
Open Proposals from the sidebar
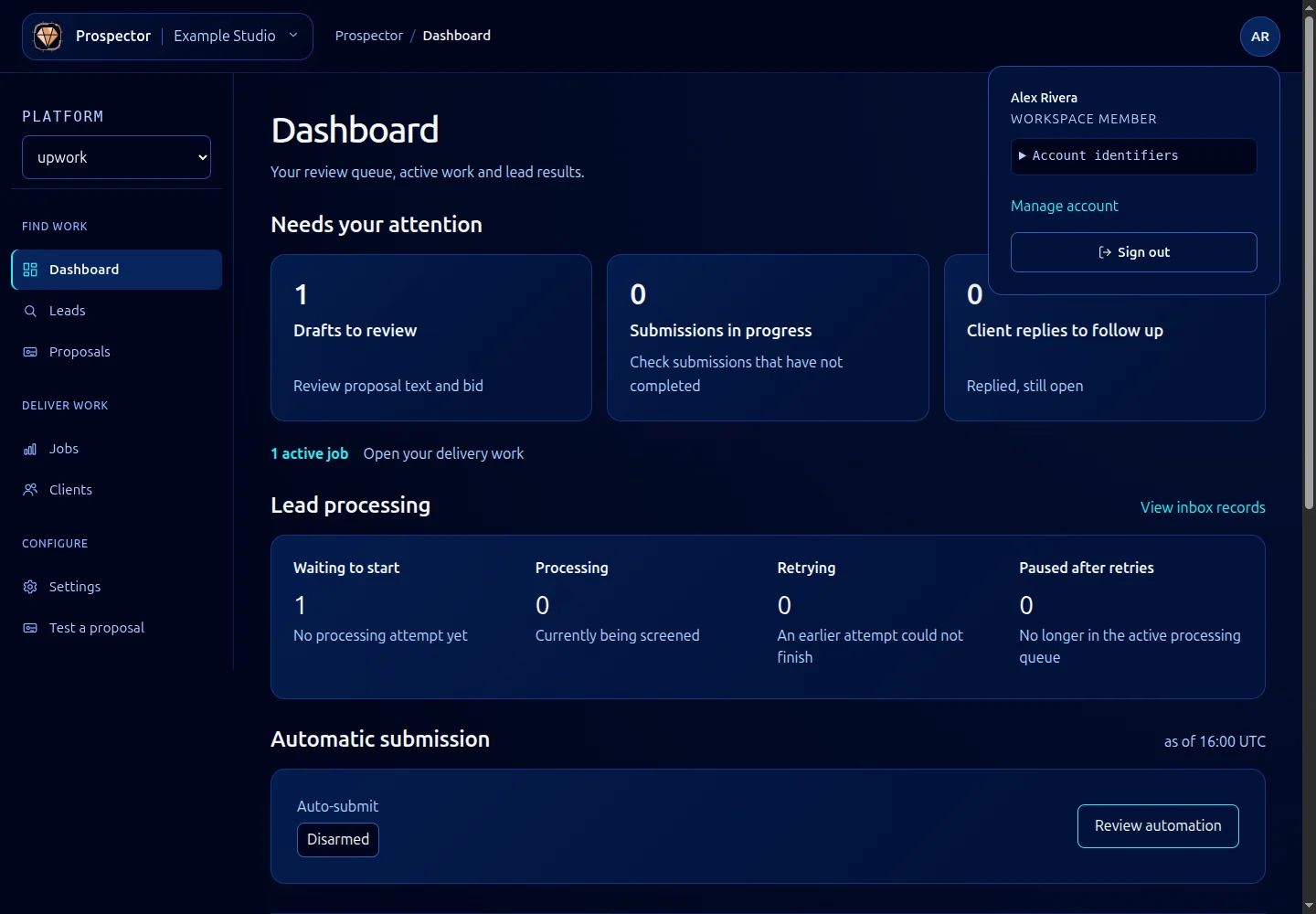point(116,352)
